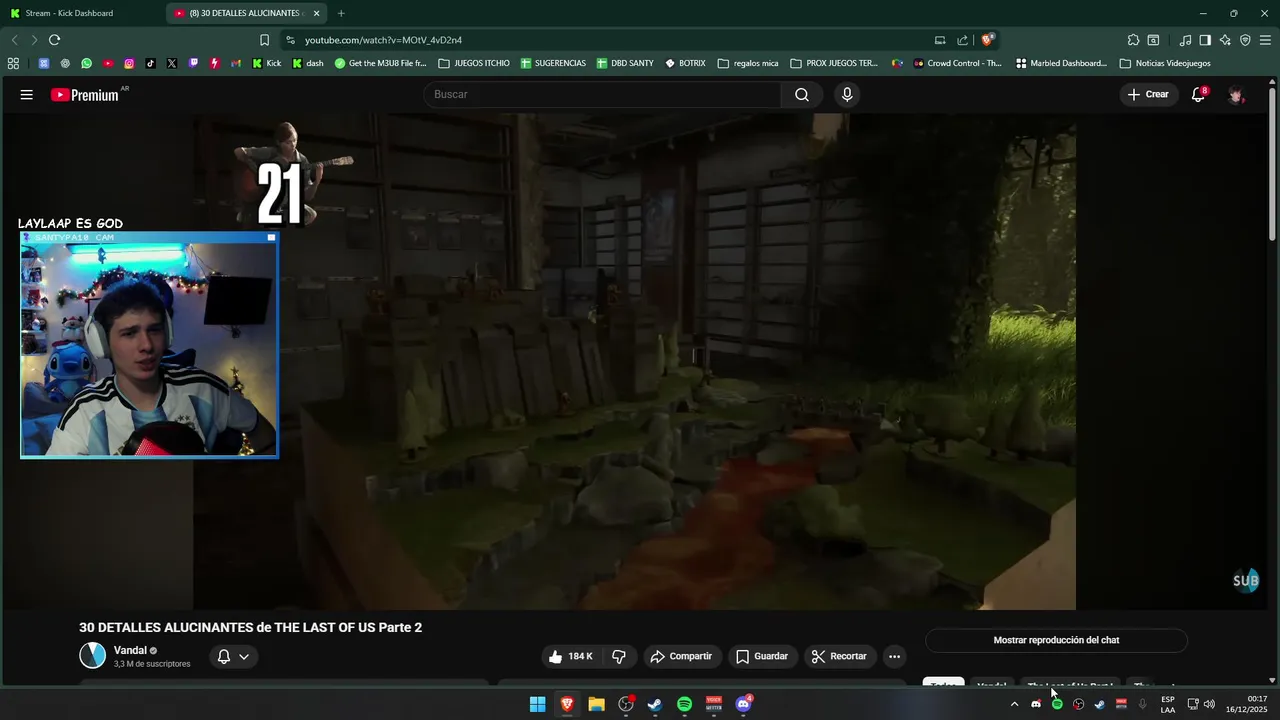Click Crear create button
The height and width of the screenshot is (720, 1280).
coord(1148,94)
